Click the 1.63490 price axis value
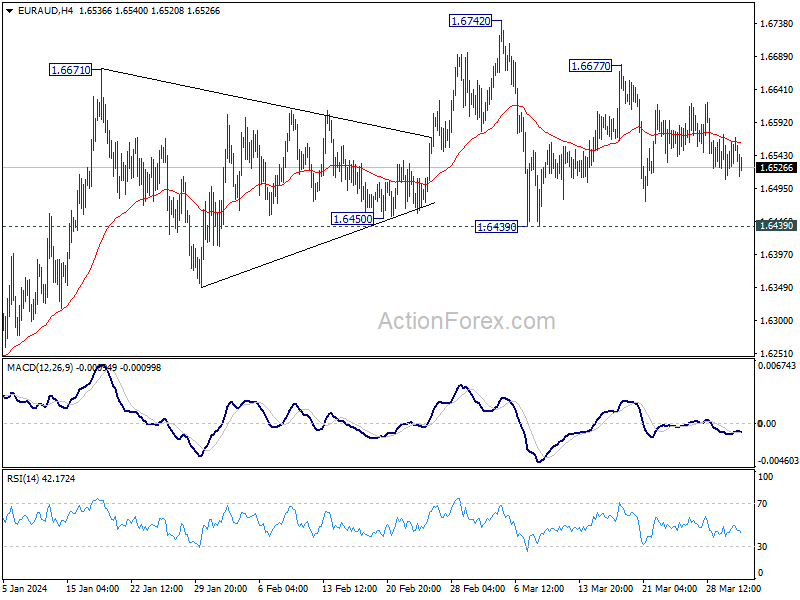The height and width of the screenshot is (600, 800). pyautogui.click(x=777, y=288)
